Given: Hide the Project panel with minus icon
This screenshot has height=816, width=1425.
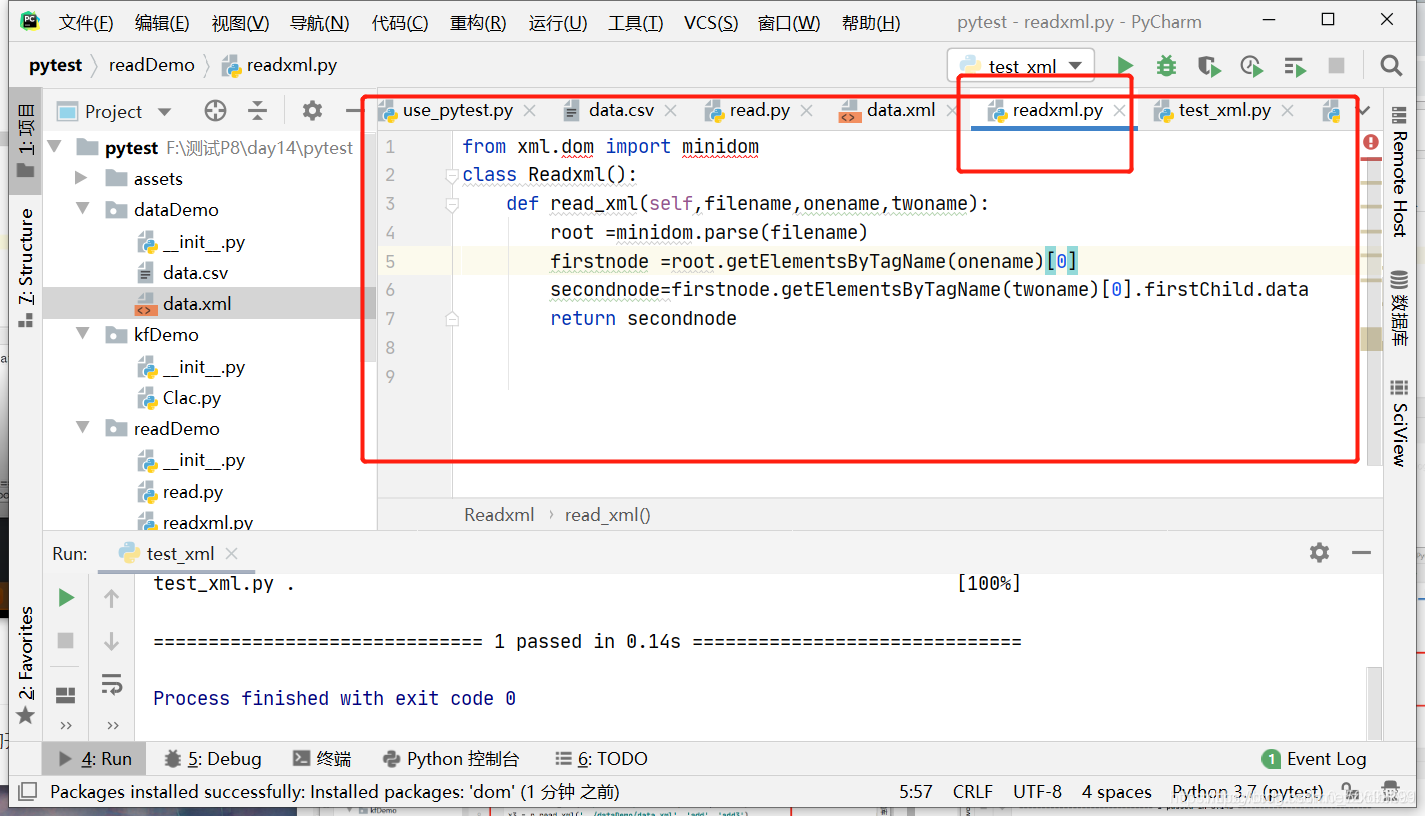Looking at the screenshot, I should click(352, 111).
